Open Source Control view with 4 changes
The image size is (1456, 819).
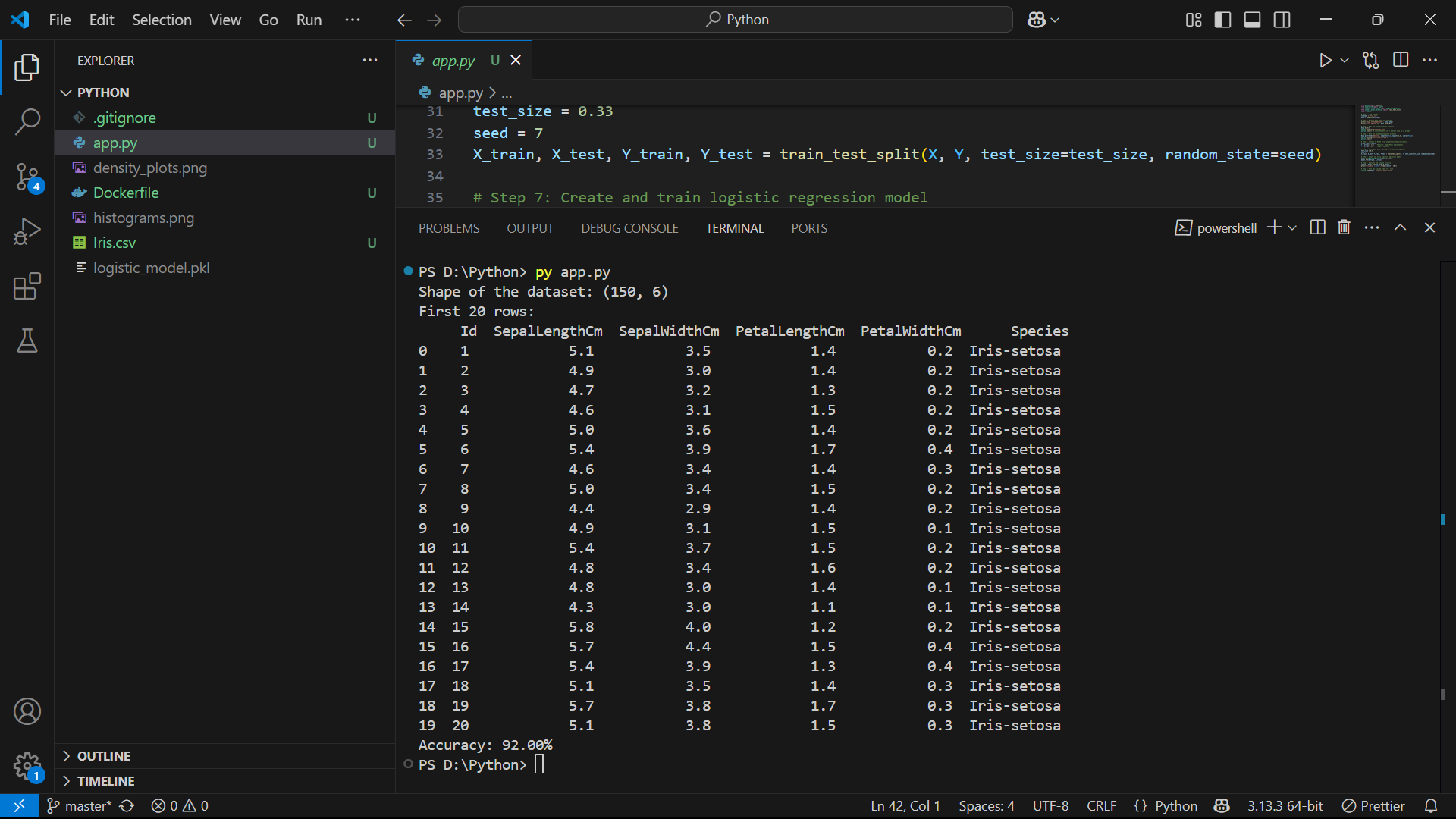point(27,177)
